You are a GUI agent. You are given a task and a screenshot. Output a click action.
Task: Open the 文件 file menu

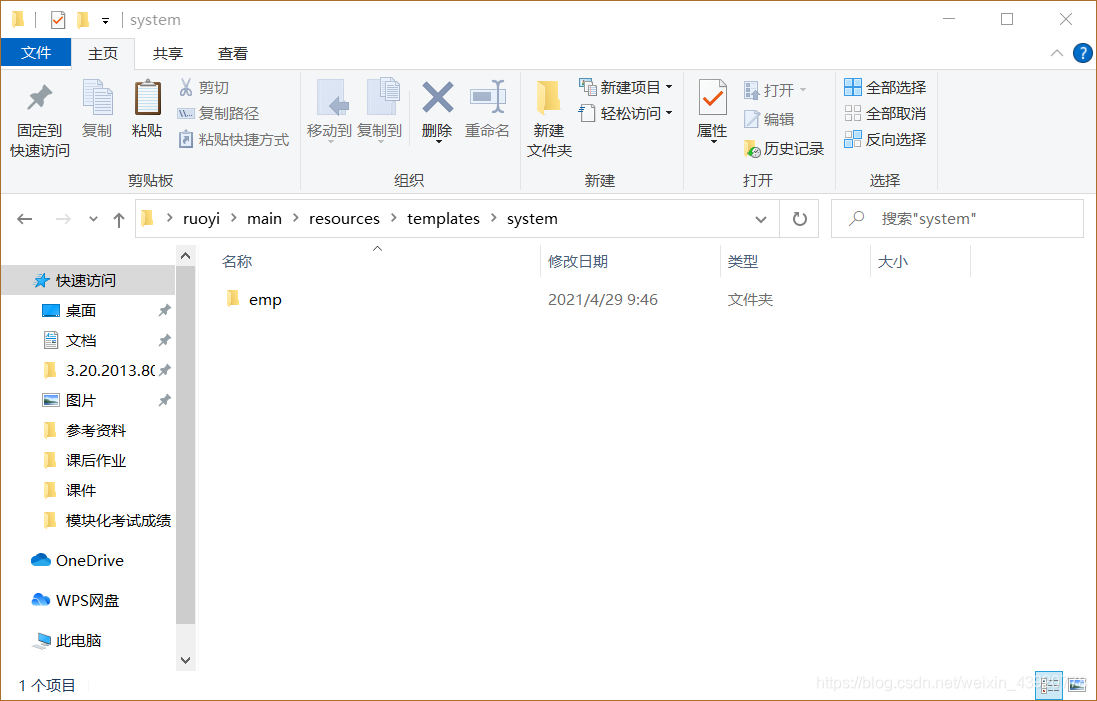(36, 52)
